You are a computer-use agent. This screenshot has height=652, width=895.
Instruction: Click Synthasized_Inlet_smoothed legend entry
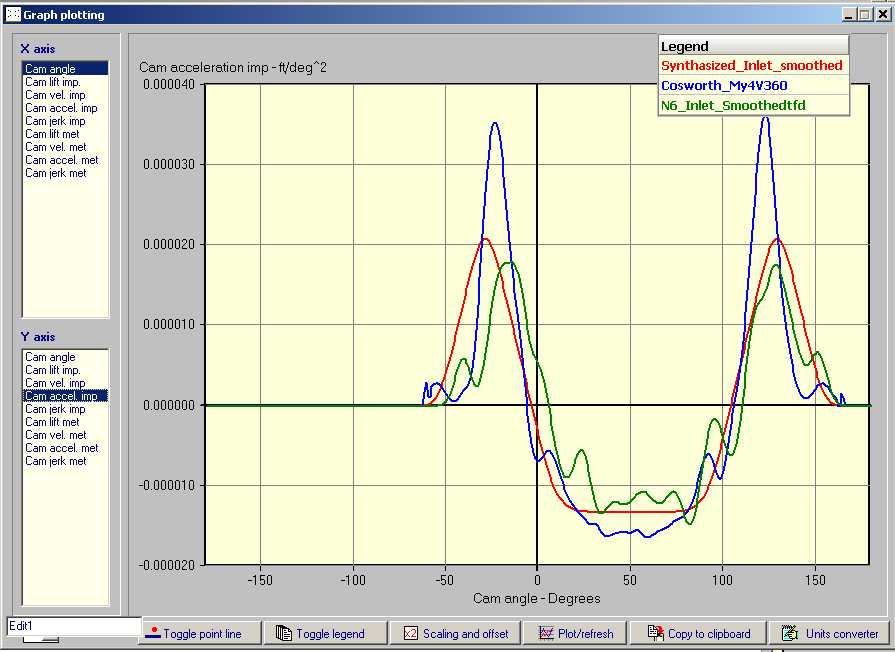click(x=751, y=66)
